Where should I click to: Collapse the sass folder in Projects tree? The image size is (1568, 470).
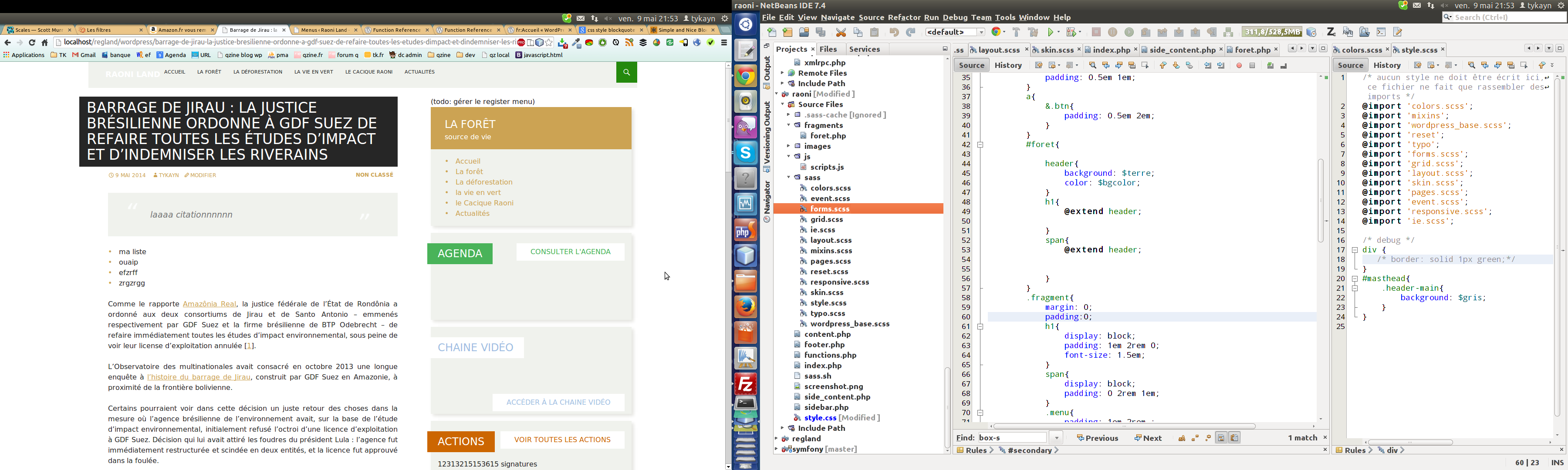tap(788, 178)
